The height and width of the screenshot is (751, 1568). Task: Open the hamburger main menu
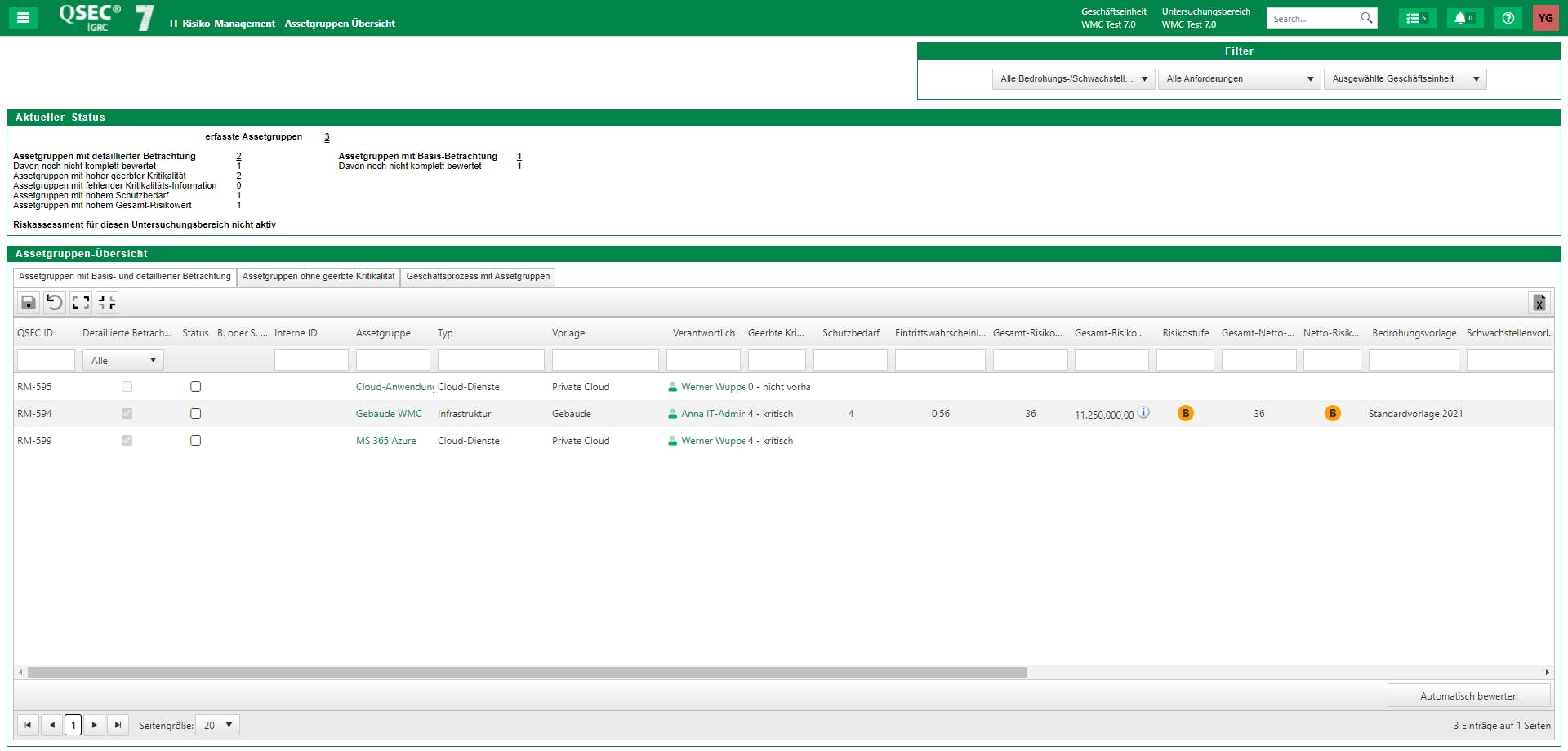pos(23,17)
